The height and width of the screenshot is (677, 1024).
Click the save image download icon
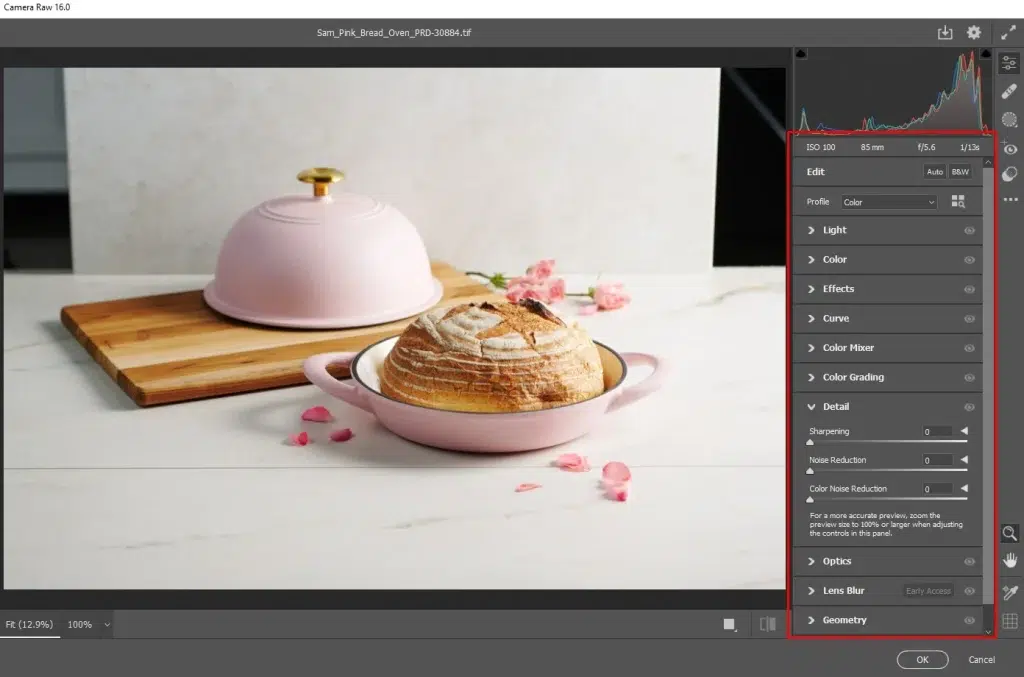[945, 33]
